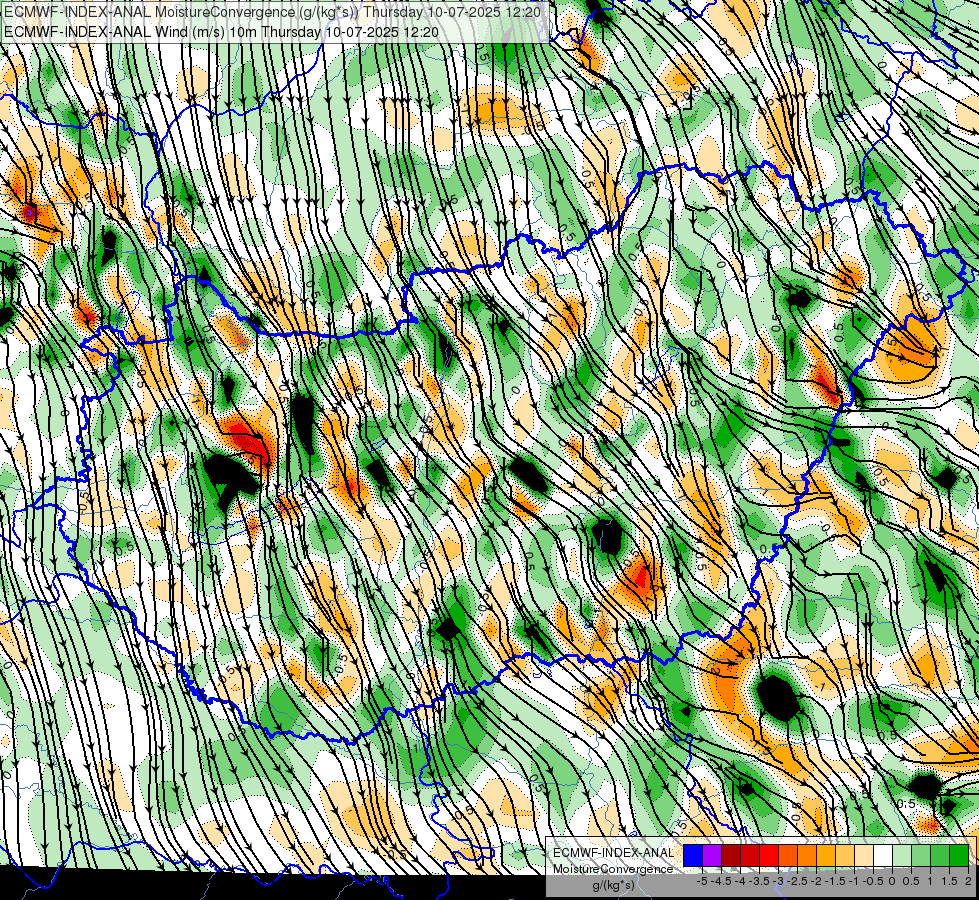Screen dimensions: 979x900
Task: Click the legend tick label -4.5
Action: tap(721, 881)
